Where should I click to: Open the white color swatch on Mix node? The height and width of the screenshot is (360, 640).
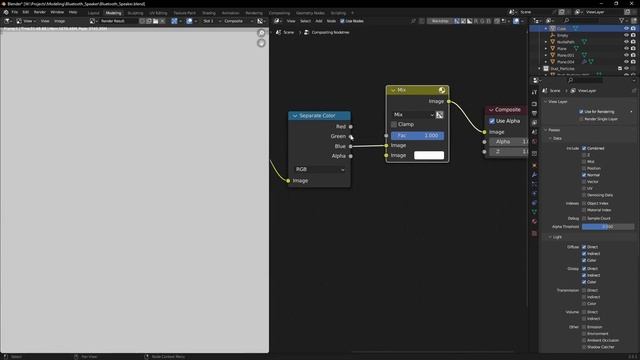pyautogui.click(x=429, y=155)
